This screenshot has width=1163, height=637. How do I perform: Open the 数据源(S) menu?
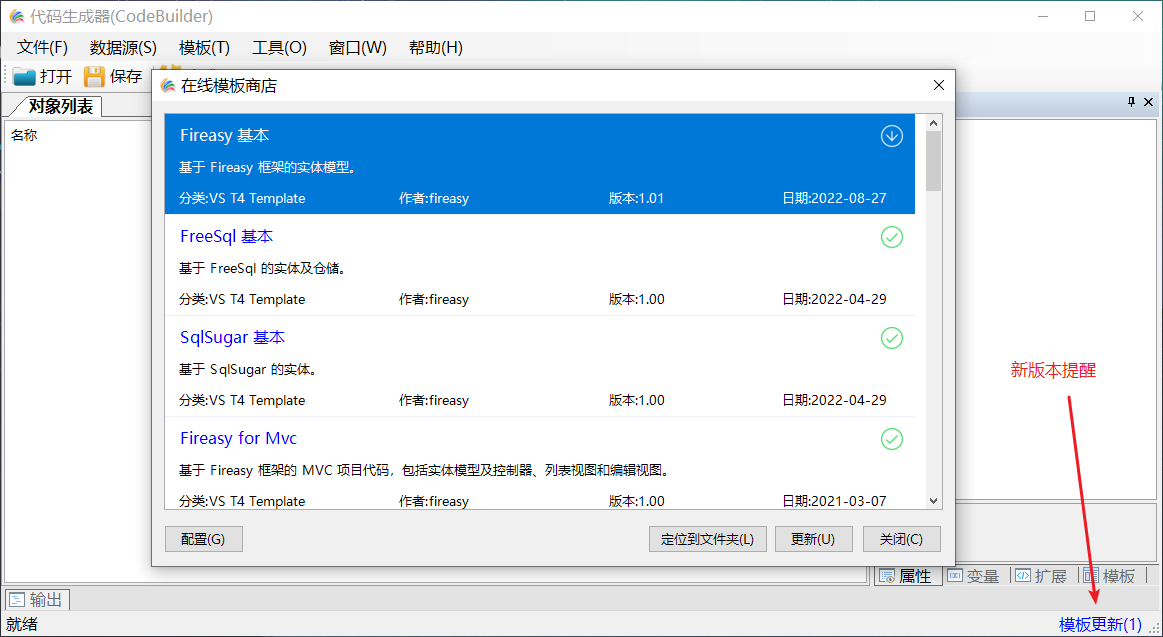[123, 47]
